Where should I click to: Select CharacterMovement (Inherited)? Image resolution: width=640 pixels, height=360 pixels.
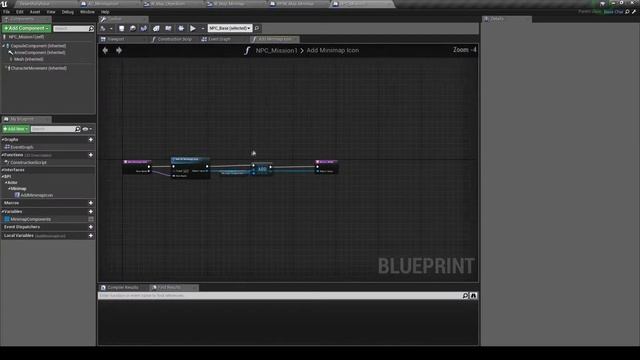[x=39, y=68]
